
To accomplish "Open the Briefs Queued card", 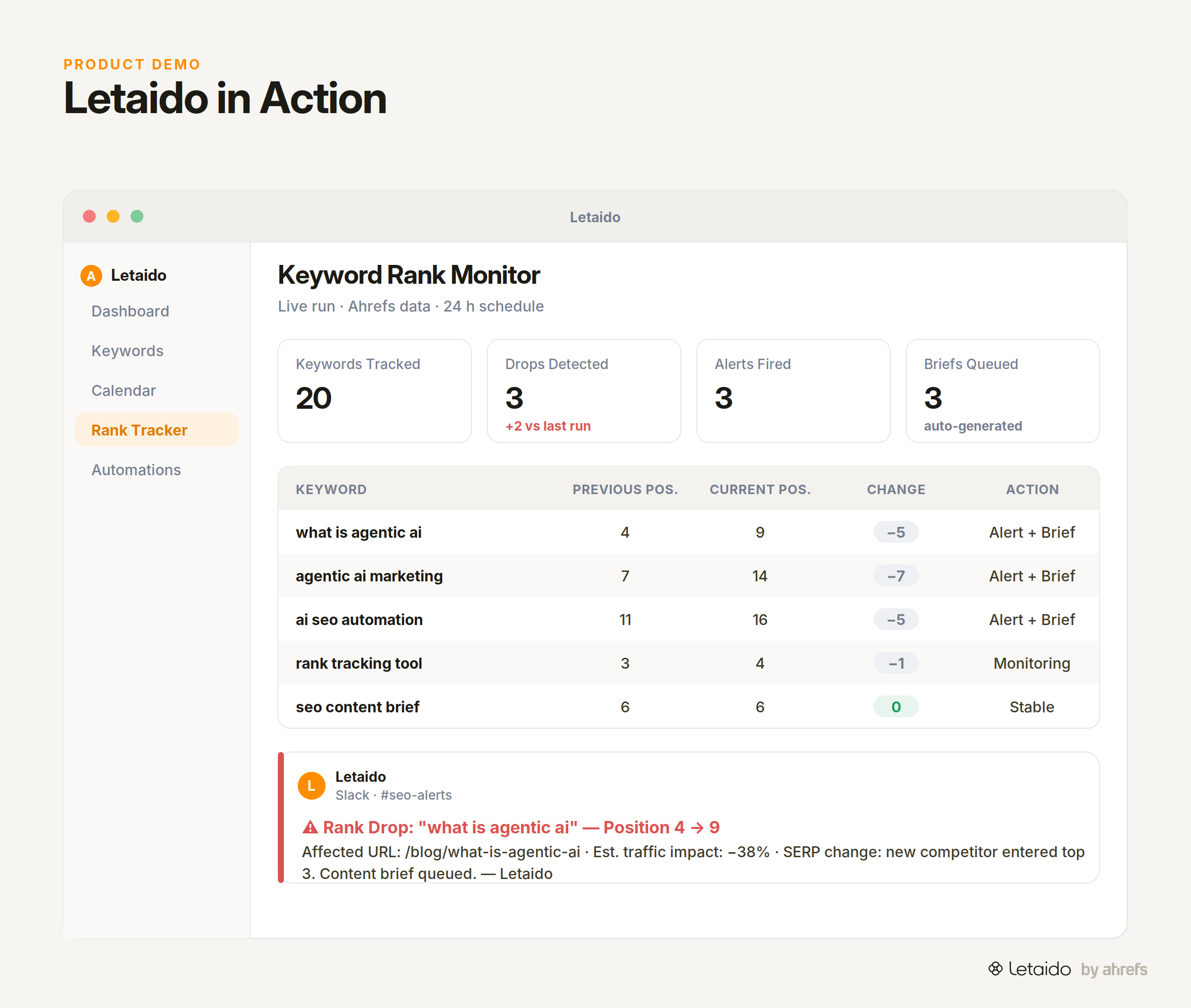I will 1003,391.
